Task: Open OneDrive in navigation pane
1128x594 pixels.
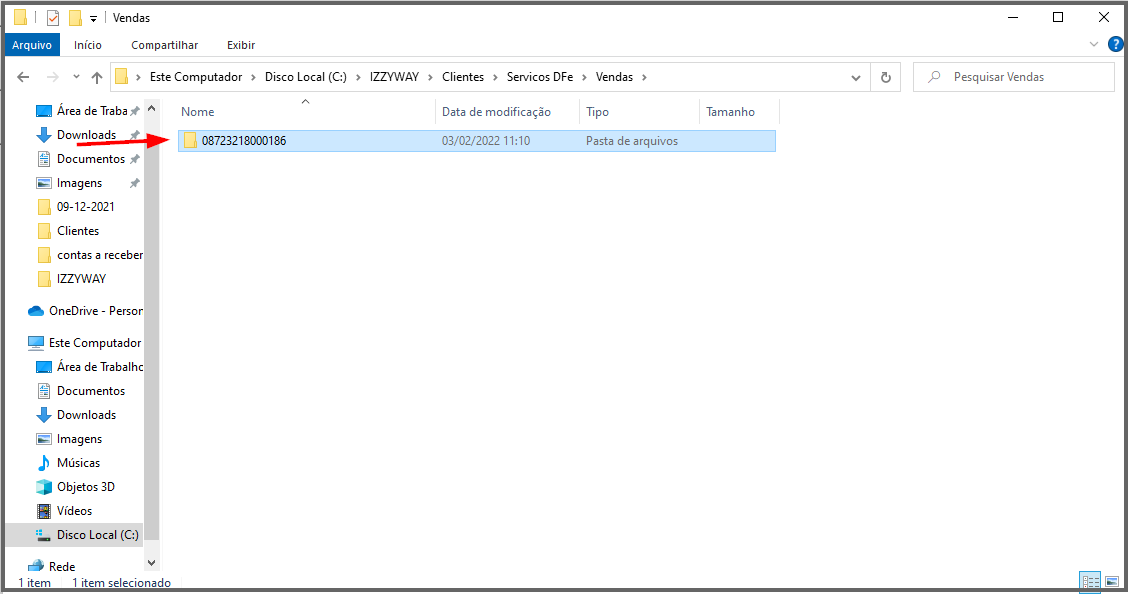Action: 95,311
